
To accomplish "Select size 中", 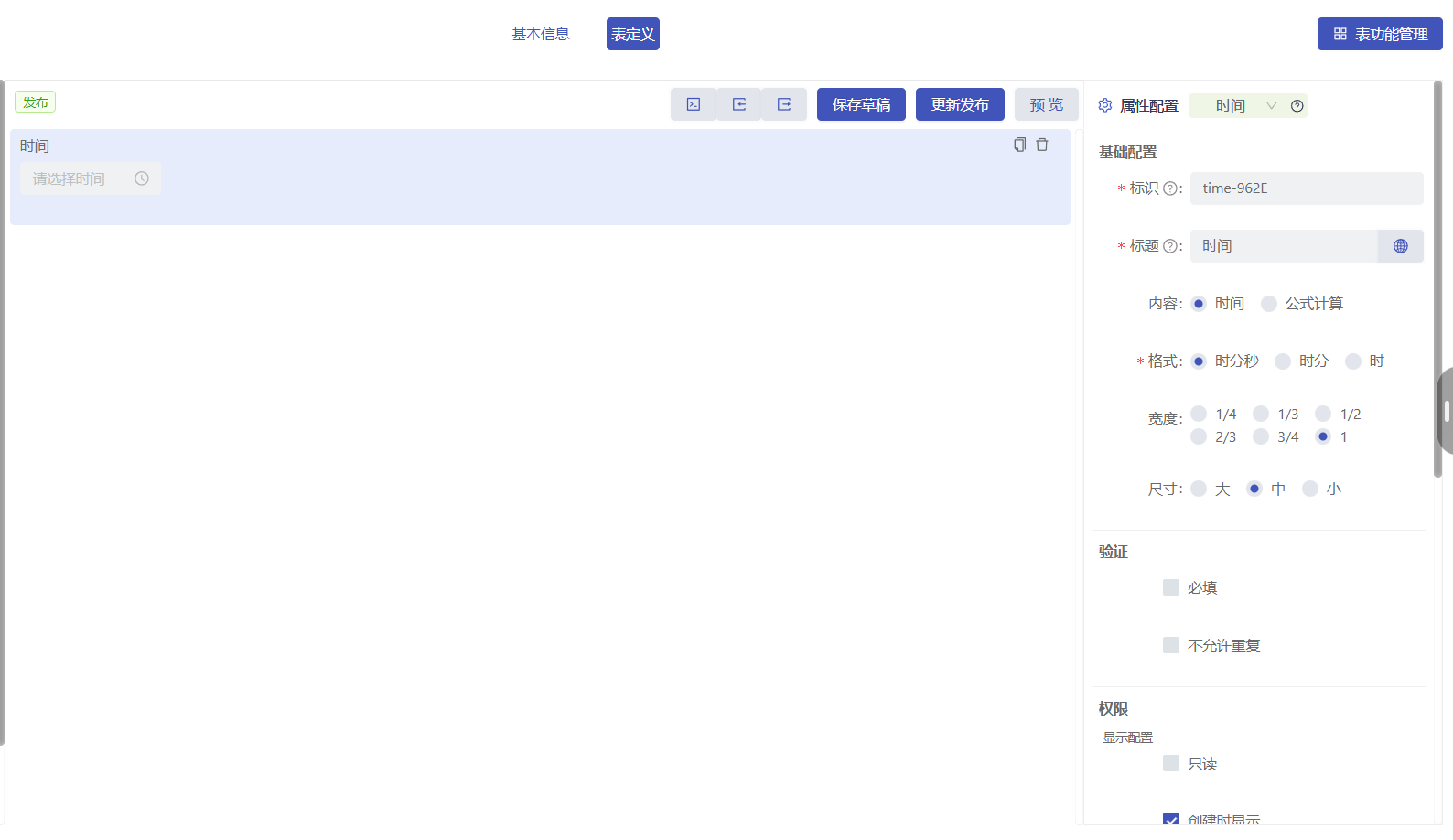I will click(1254, 489).
